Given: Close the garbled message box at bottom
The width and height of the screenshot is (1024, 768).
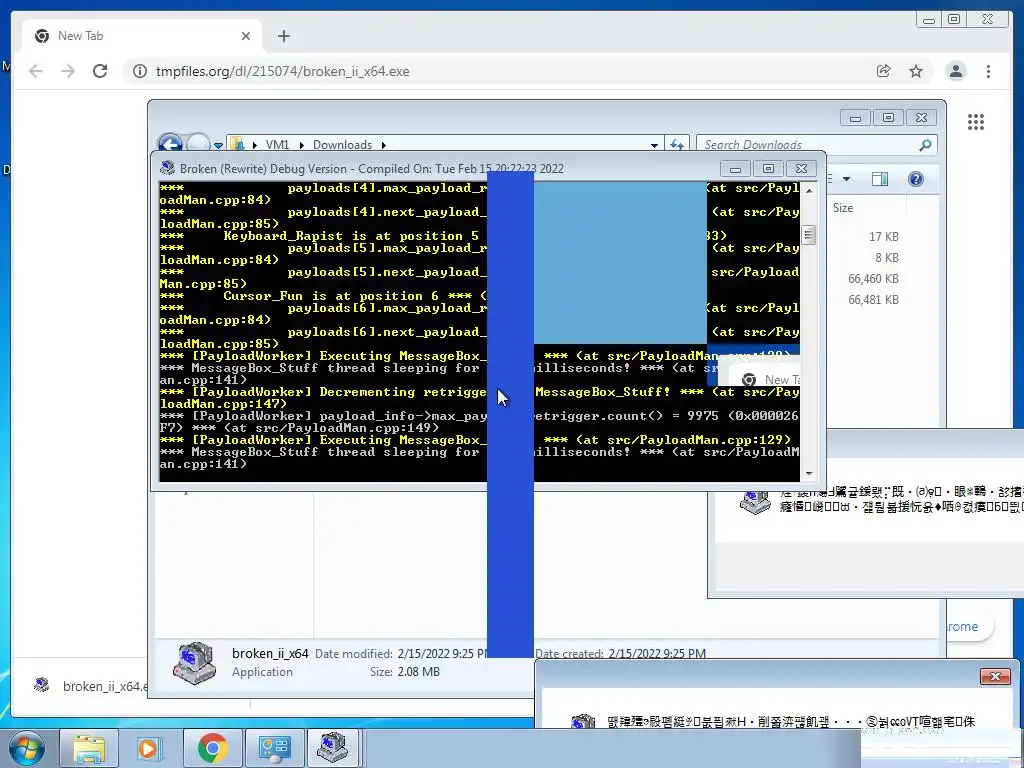Looking at the screenshot, I should 995,676.
